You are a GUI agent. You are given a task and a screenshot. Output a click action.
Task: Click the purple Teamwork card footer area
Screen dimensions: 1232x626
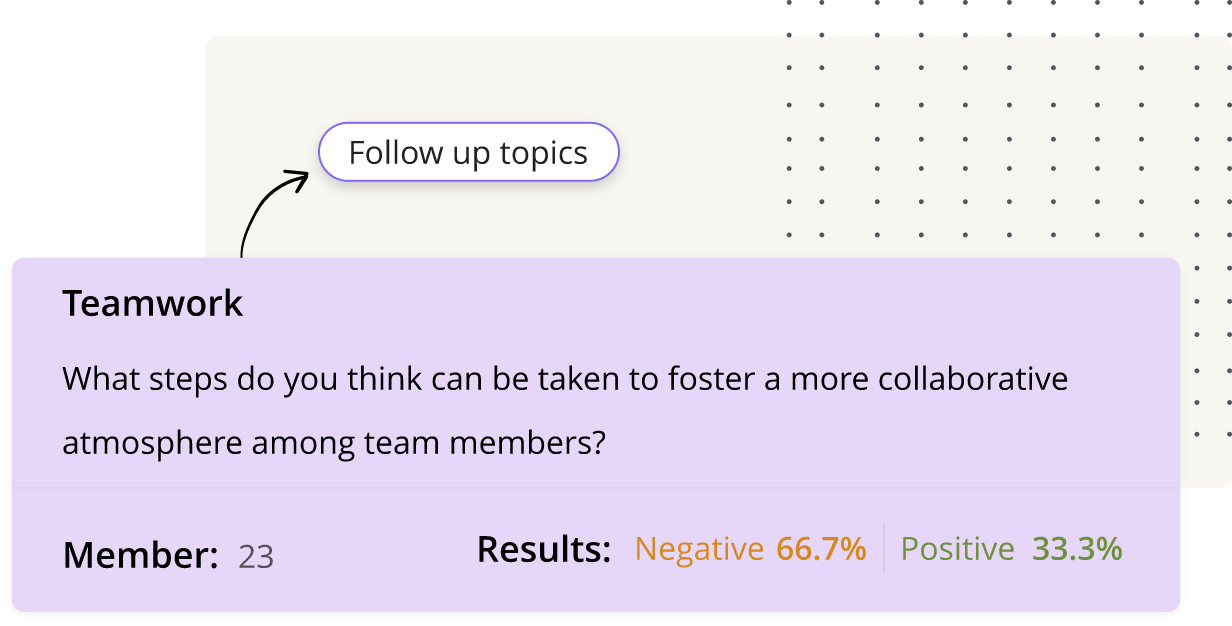click(x=596, y=549)
